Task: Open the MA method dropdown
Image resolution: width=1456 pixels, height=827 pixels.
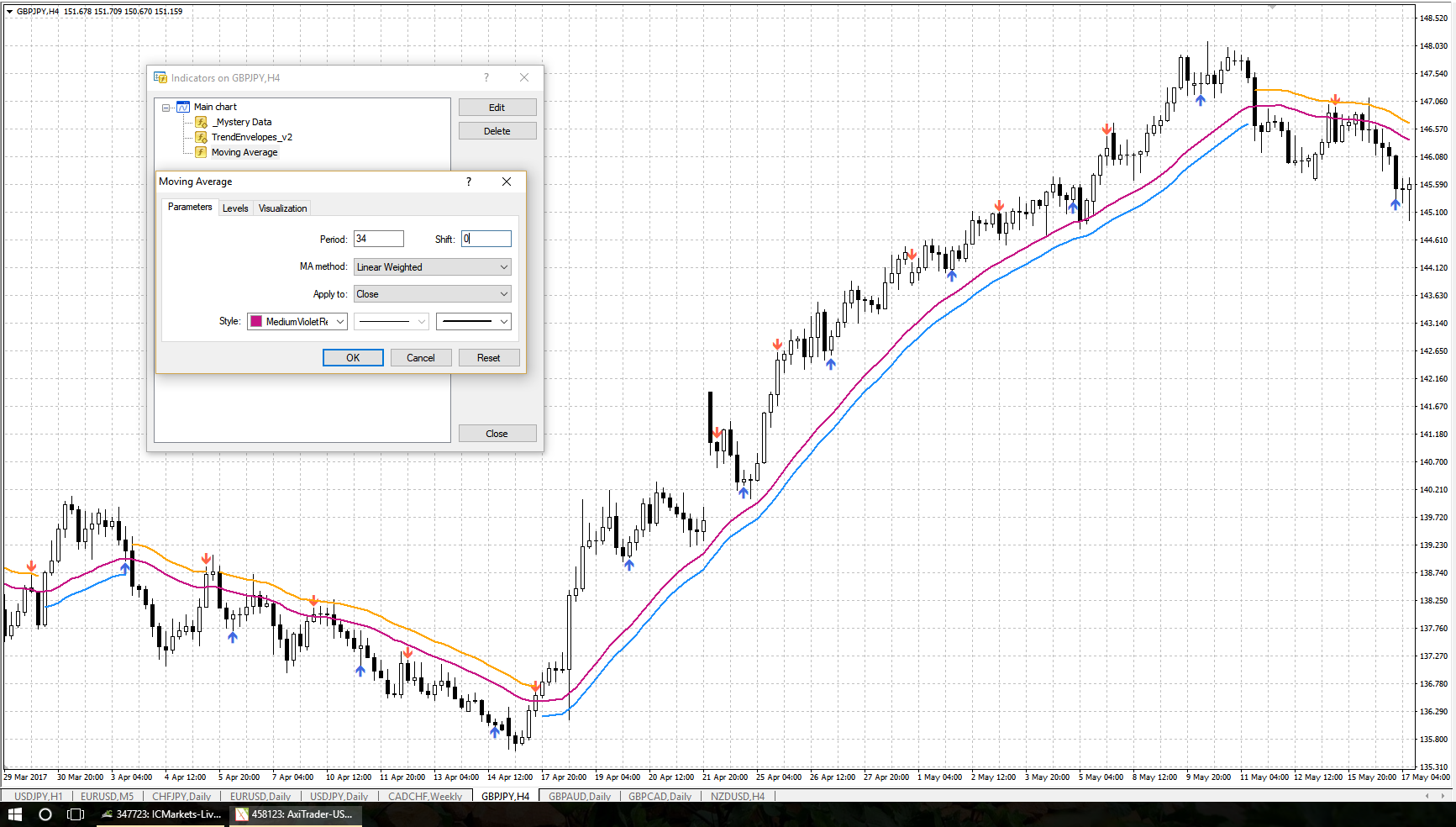Action: click(x=433, y=267)
